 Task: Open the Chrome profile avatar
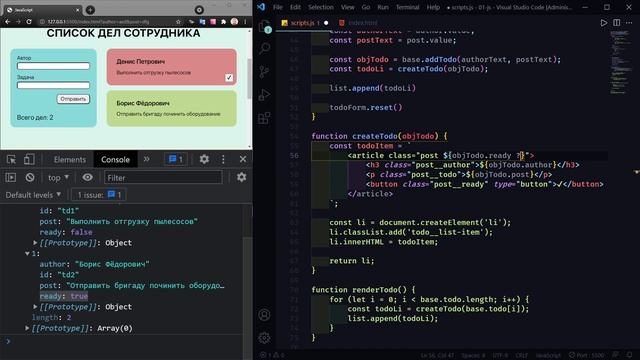coord(234,22)
